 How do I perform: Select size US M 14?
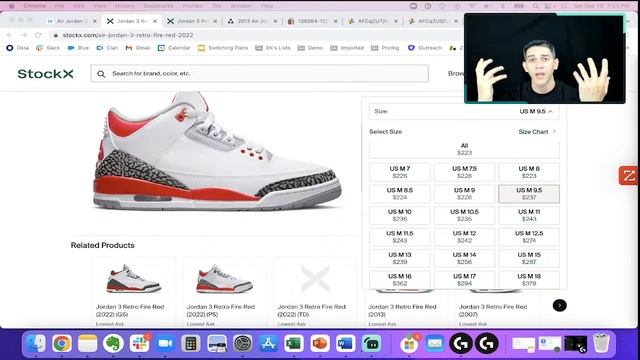click(464, 258)
